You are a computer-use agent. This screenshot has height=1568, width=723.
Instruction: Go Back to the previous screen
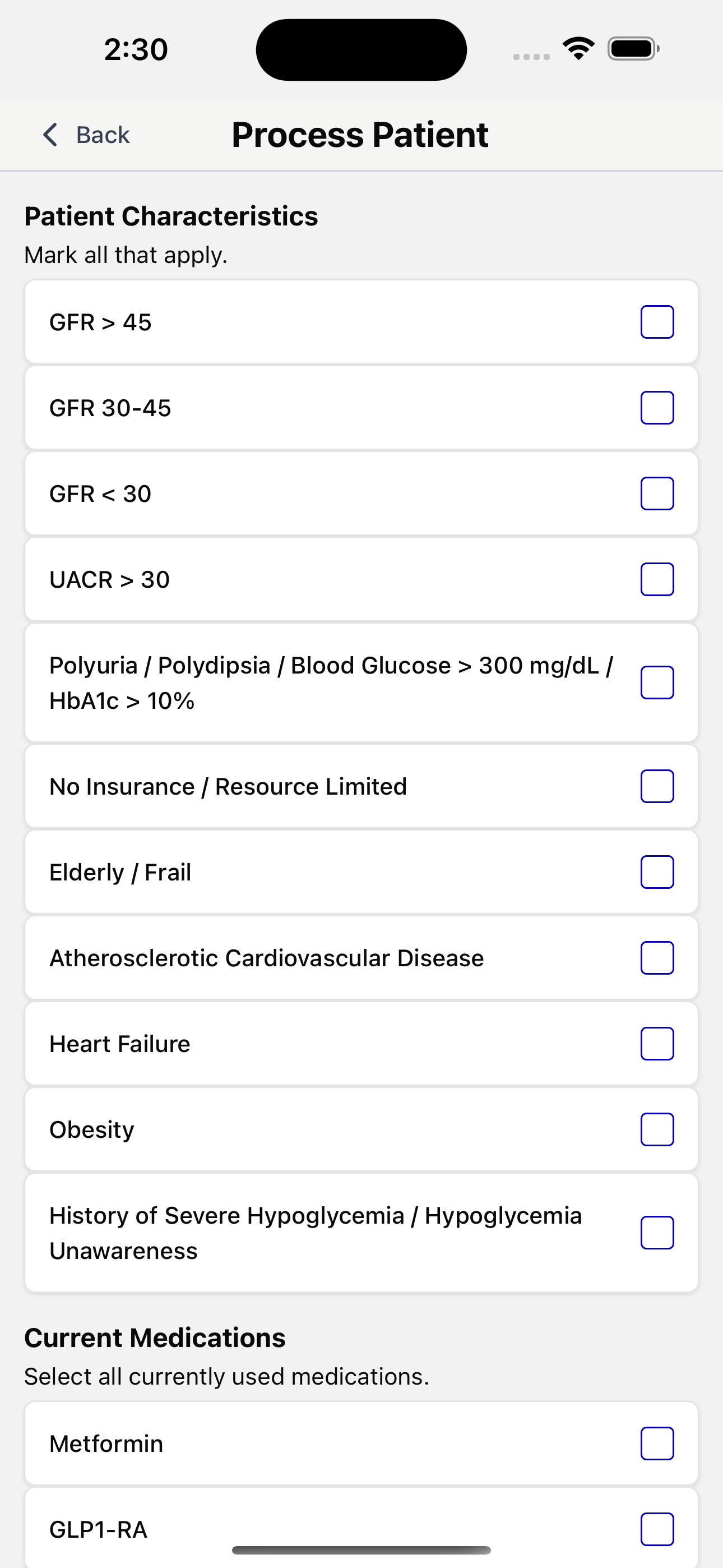click(86, 135)
